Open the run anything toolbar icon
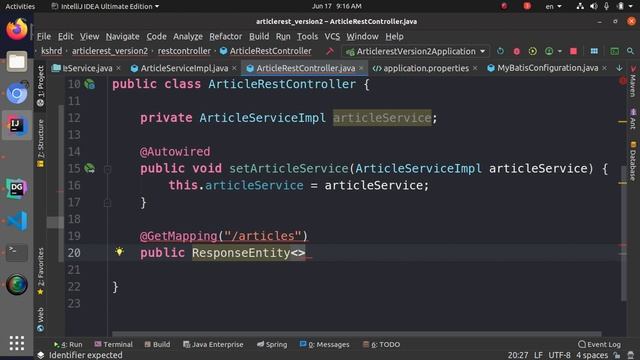This screenshot has height=360, width=640. 614,51
